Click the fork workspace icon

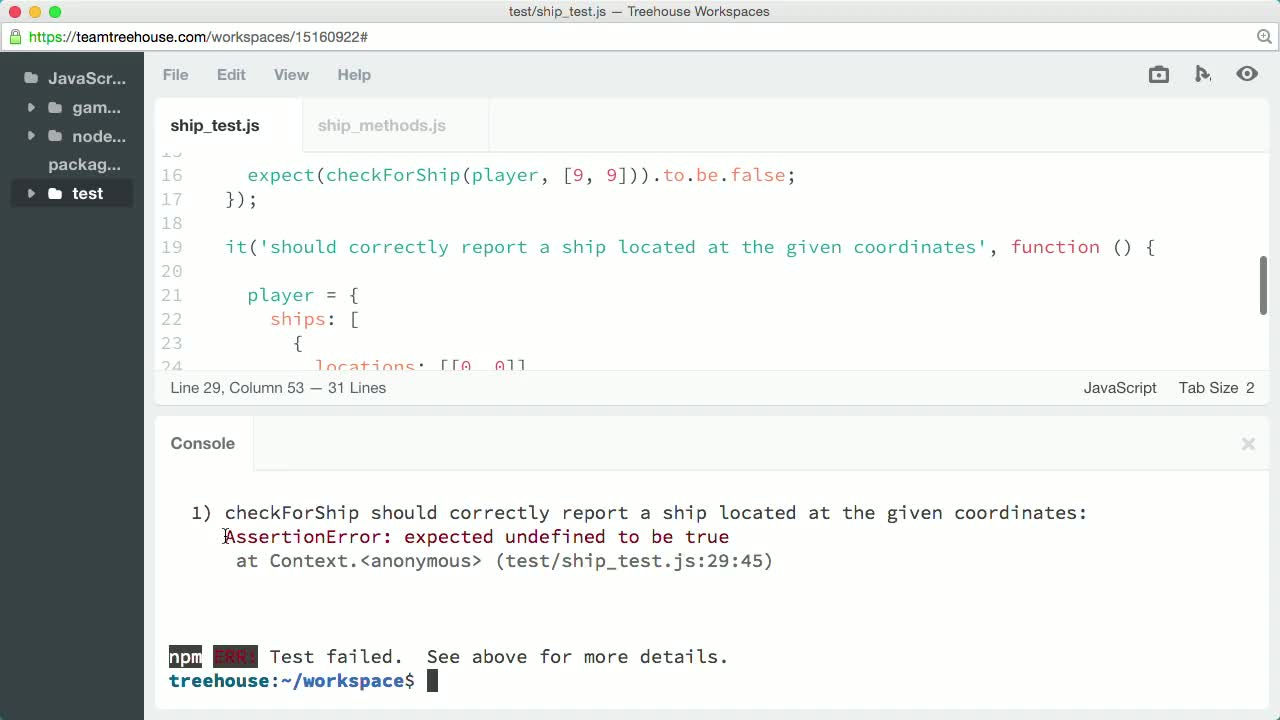click(1203, 74)
